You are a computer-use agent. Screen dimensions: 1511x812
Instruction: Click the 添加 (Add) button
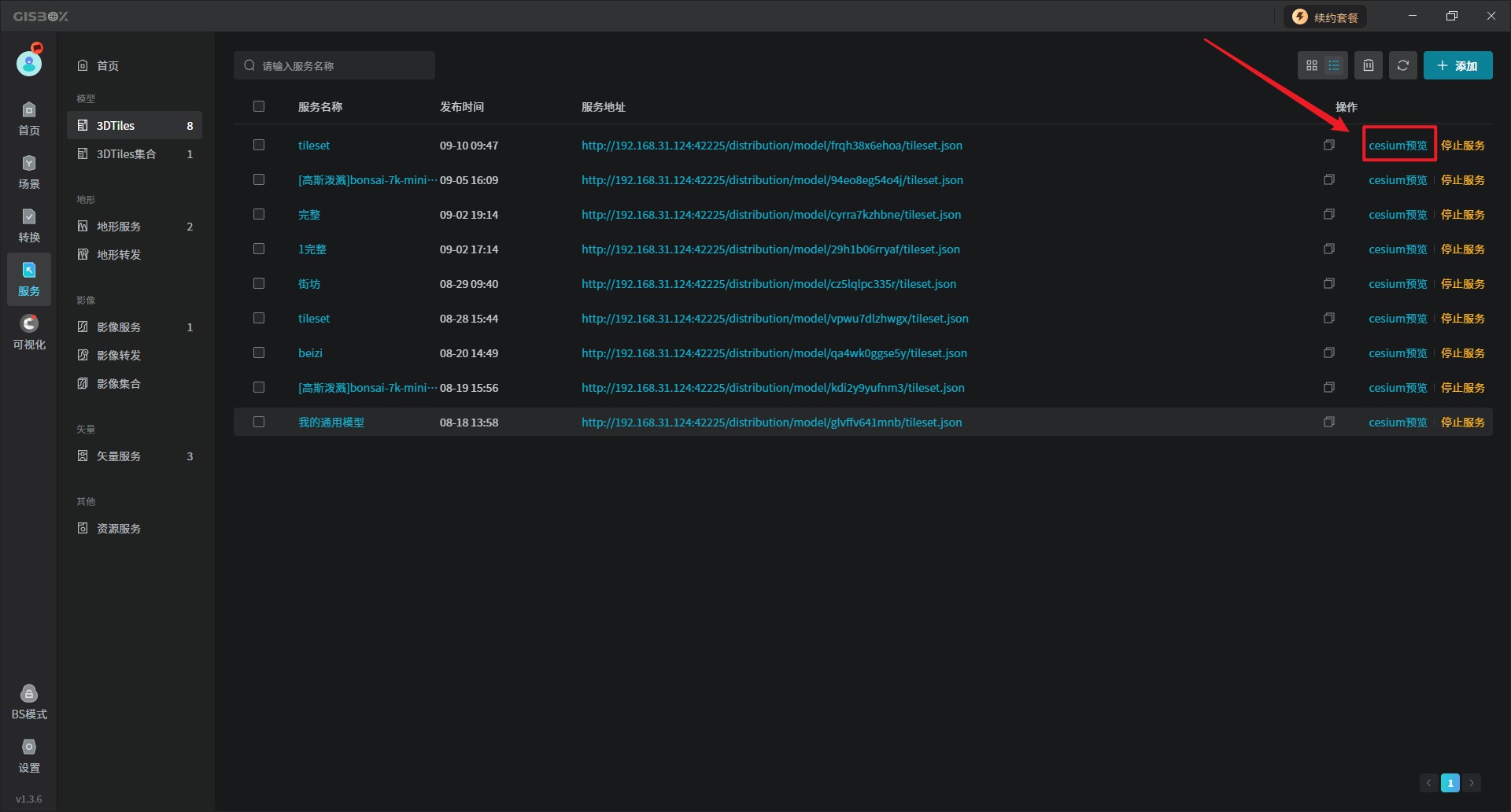coord(1457,66)
